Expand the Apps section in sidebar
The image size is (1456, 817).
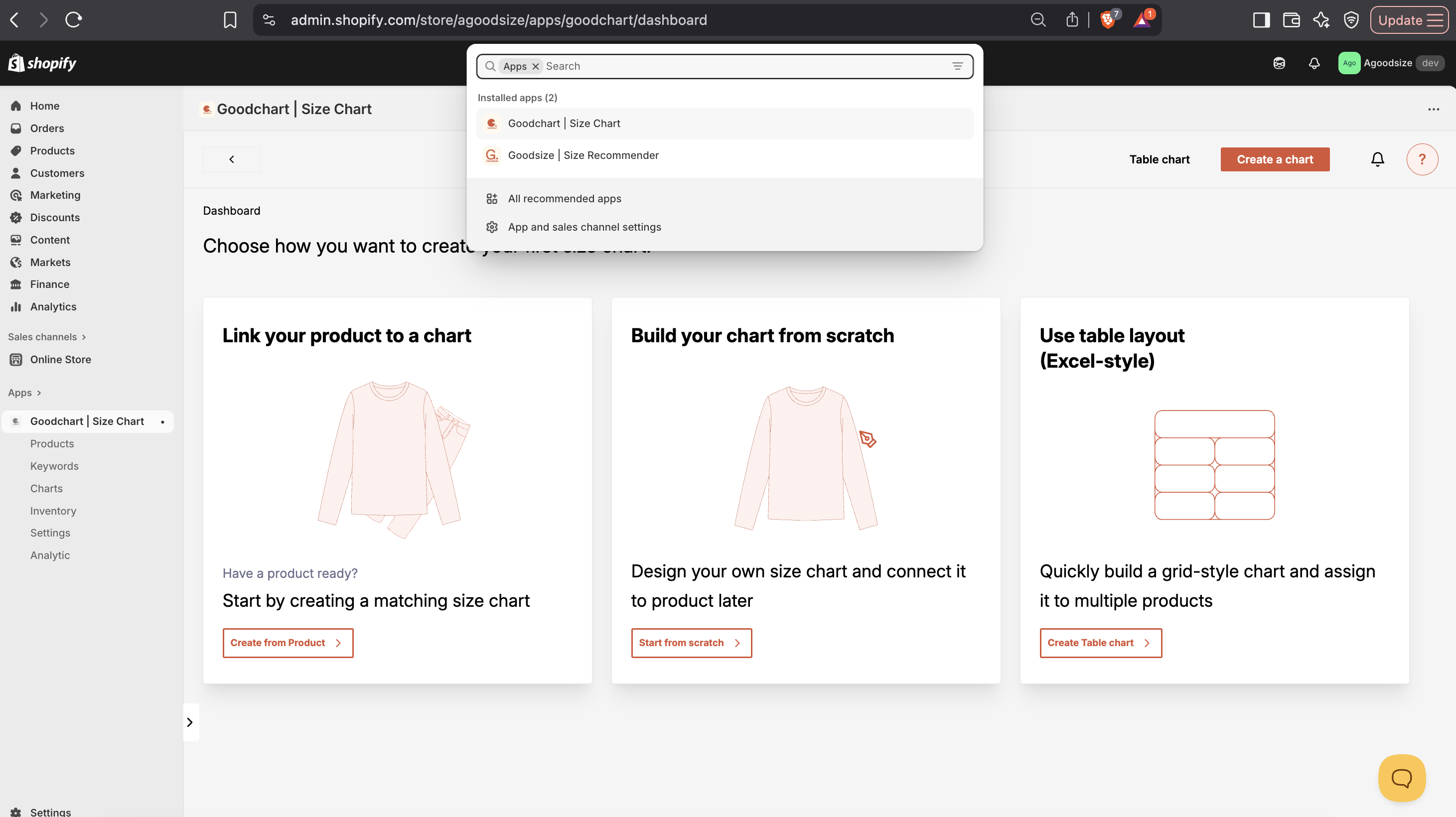coord(24,393)
